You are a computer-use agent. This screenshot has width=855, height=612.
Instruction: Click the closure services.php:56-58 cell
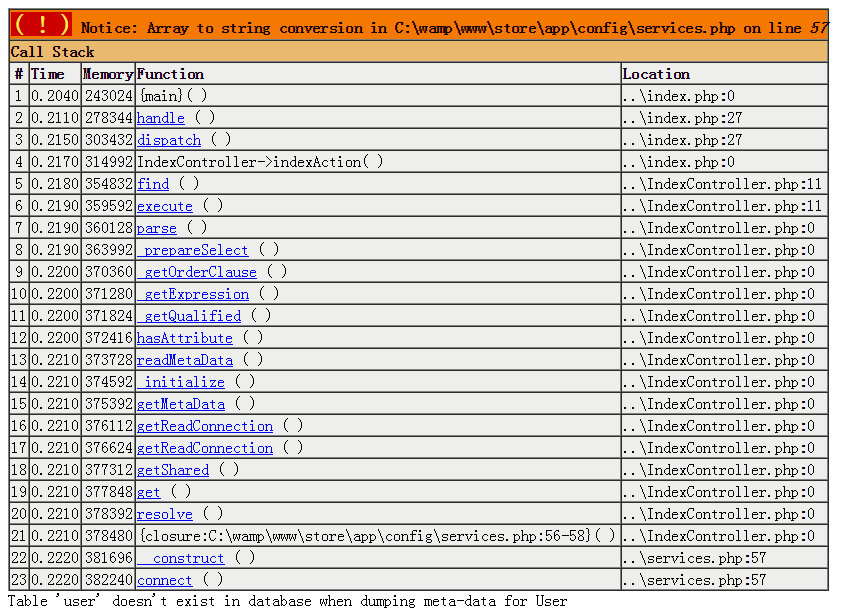[378, 536]
